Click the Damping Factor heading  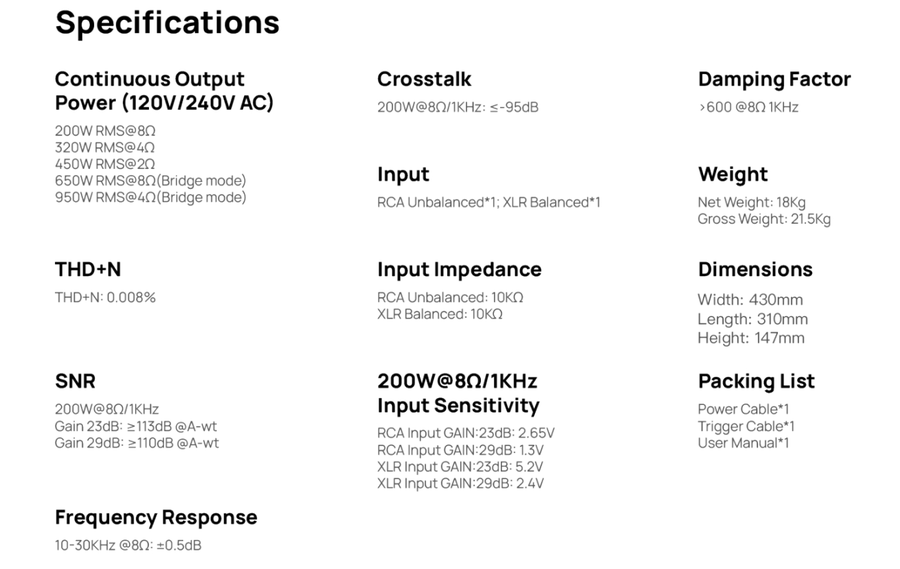coord(774,79)
